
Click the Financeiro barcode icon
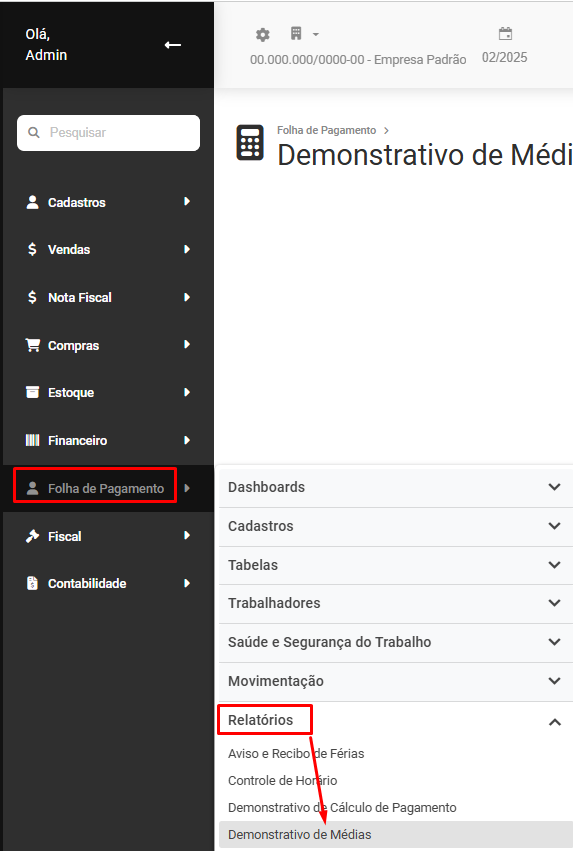pos(33,440)
